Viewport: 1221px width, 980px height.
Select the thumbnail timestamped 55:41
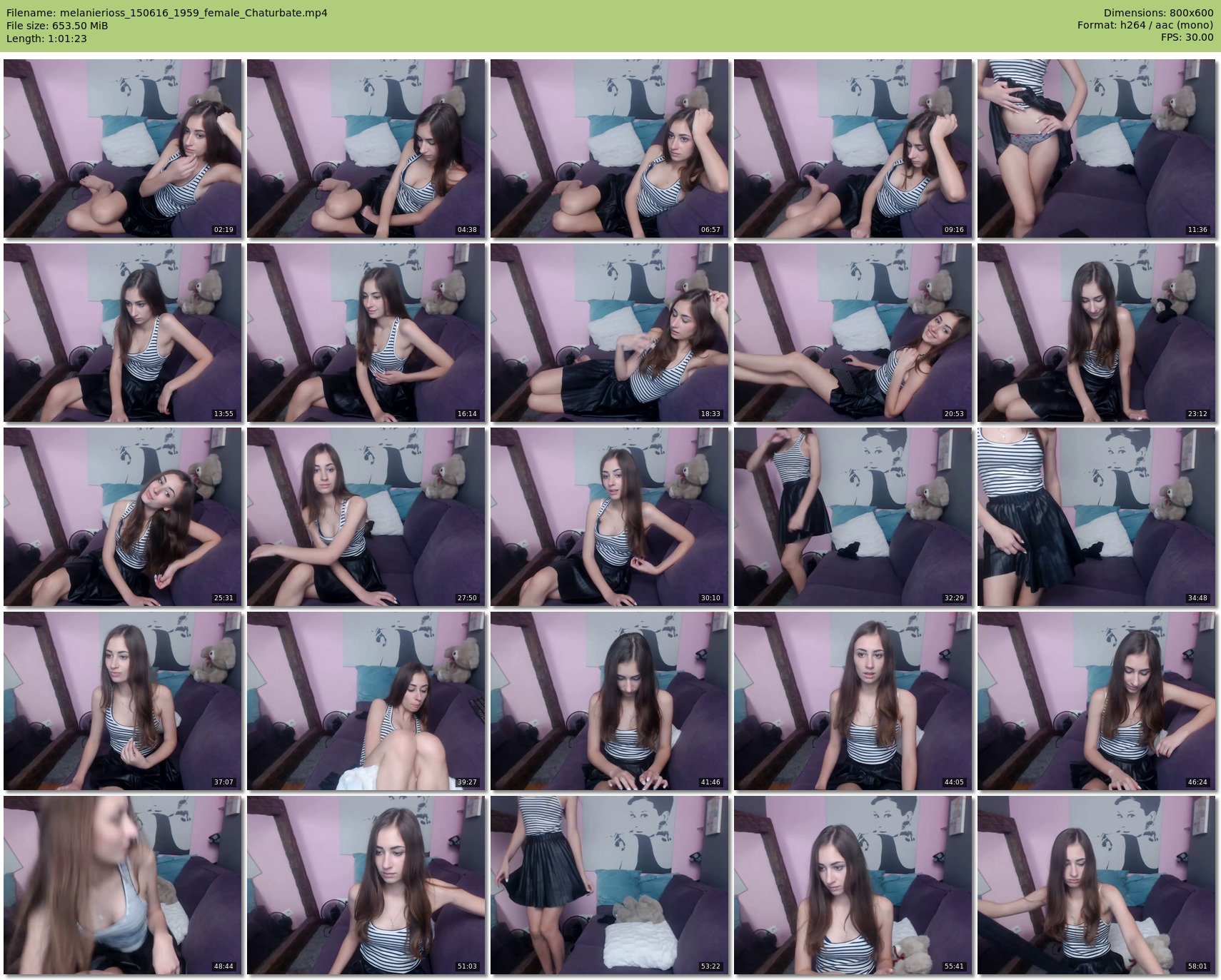pos(853,885)
